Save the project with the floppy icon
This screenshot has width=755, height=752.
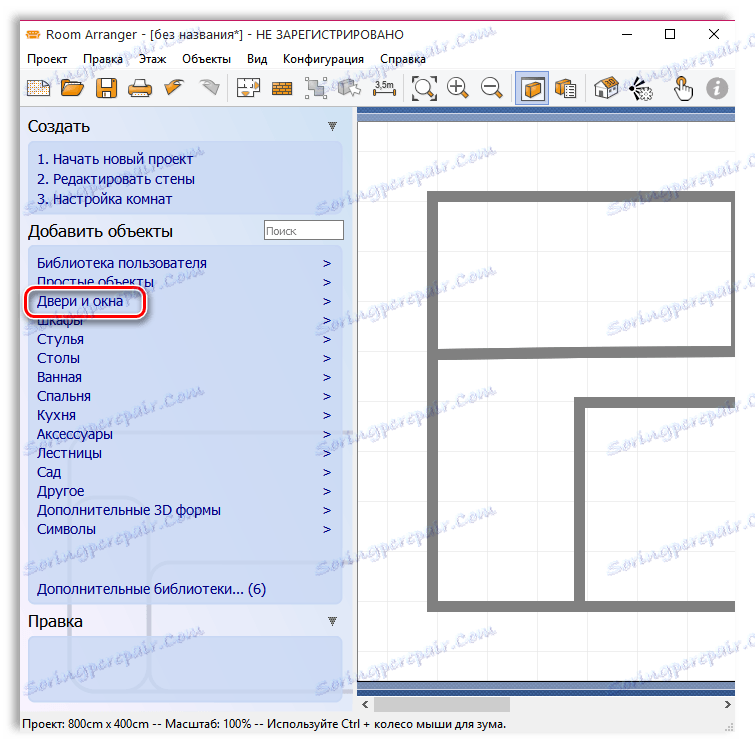106,89
